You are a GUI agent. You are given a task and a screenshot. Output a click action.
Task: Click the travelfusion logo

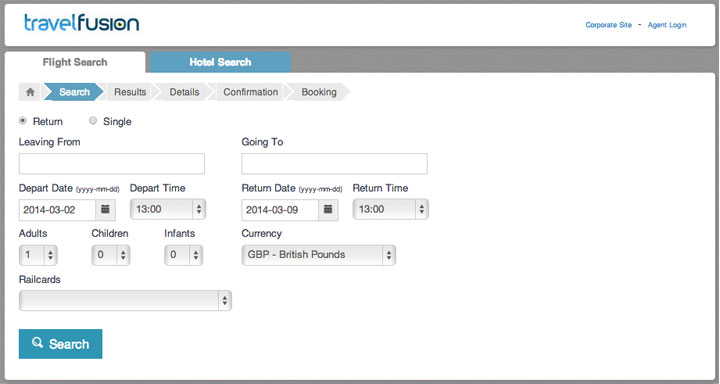82,23
